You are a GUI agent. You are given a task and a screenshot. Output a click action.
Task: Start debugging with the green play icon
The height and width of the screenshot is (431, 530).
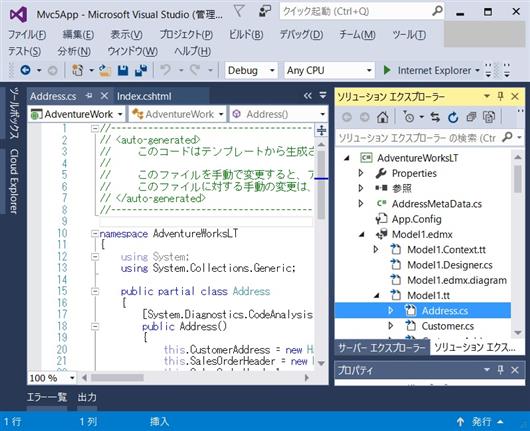387,70
